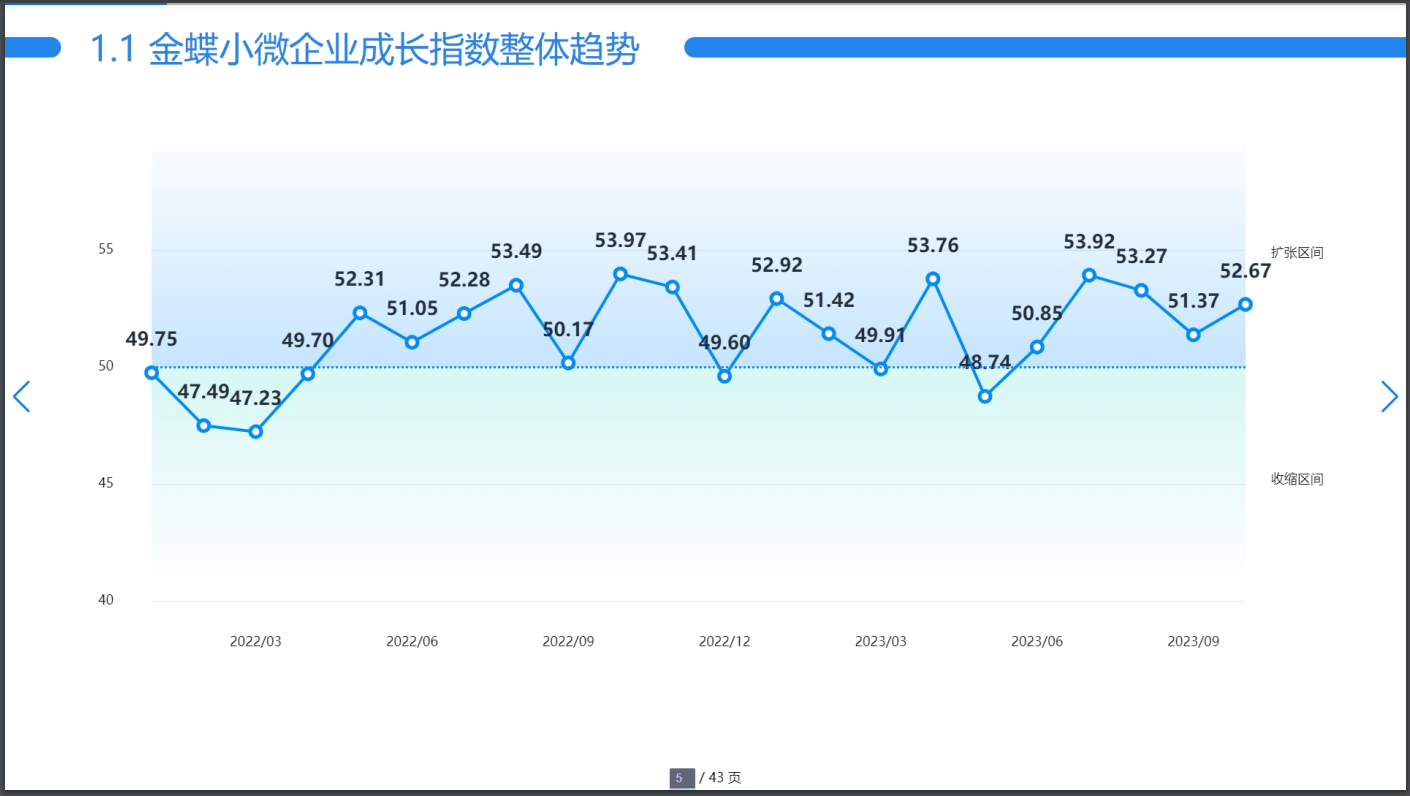Click the 2022/06 axis label
The image size is (1410, 796).
click(412, 641)
